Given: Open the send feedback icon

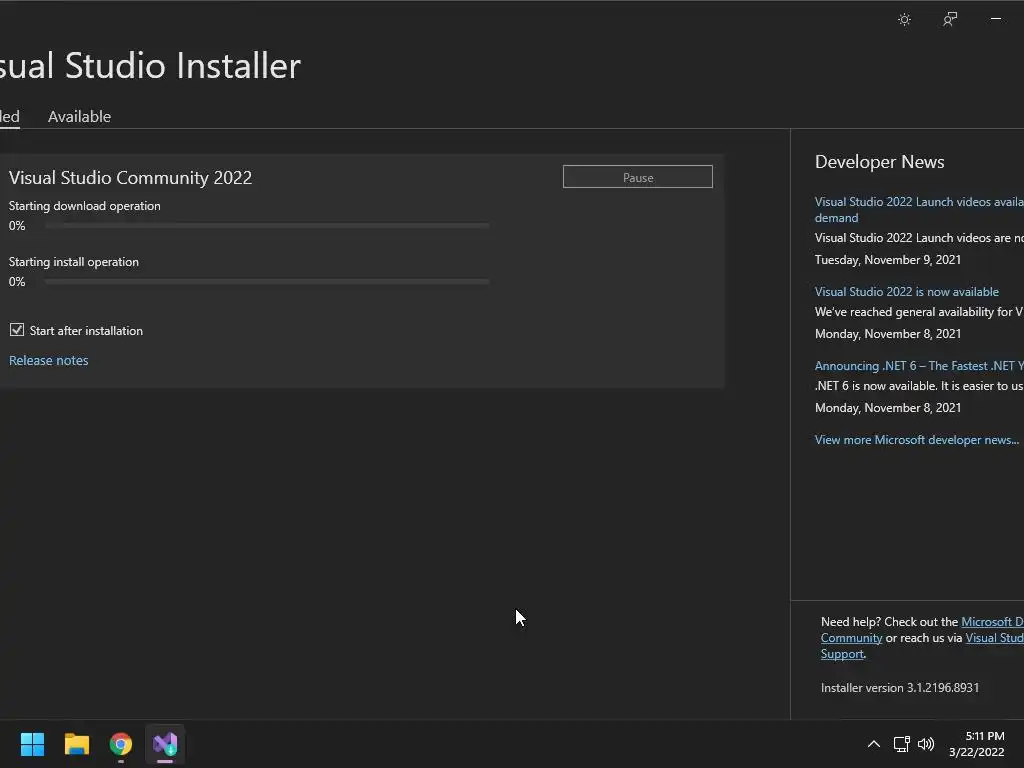Looking at the screenshot, I should [x=950, y=20].
